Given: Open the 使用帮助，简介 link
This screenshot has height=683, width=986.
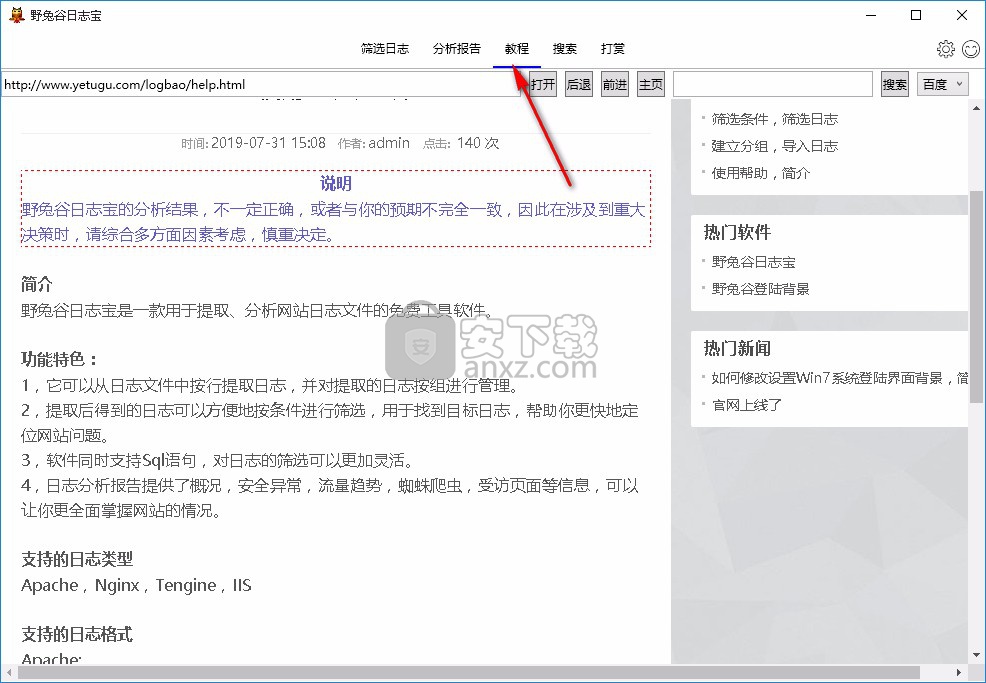Looking at the screenshot, I should 760,173.
